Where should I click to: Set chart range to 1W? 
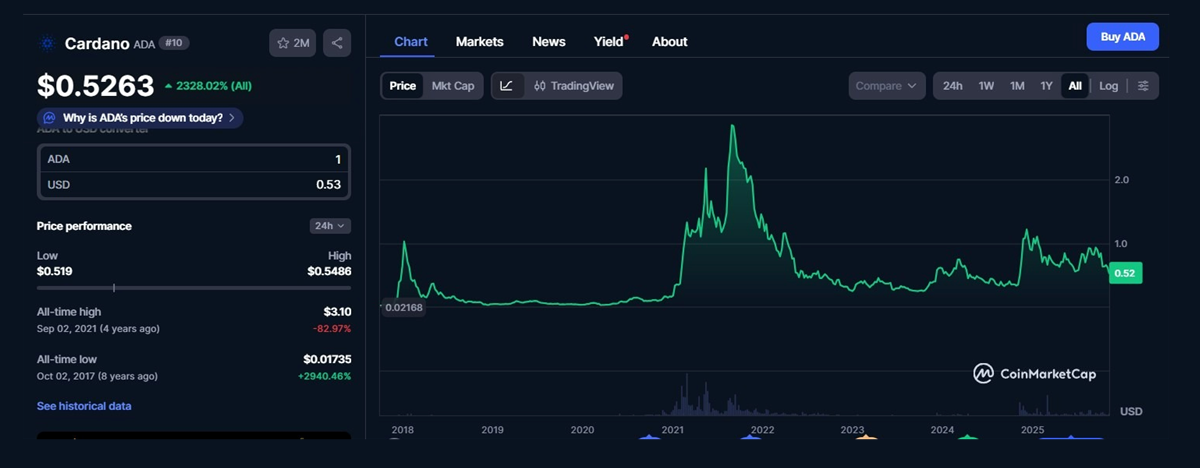point(986,86)
